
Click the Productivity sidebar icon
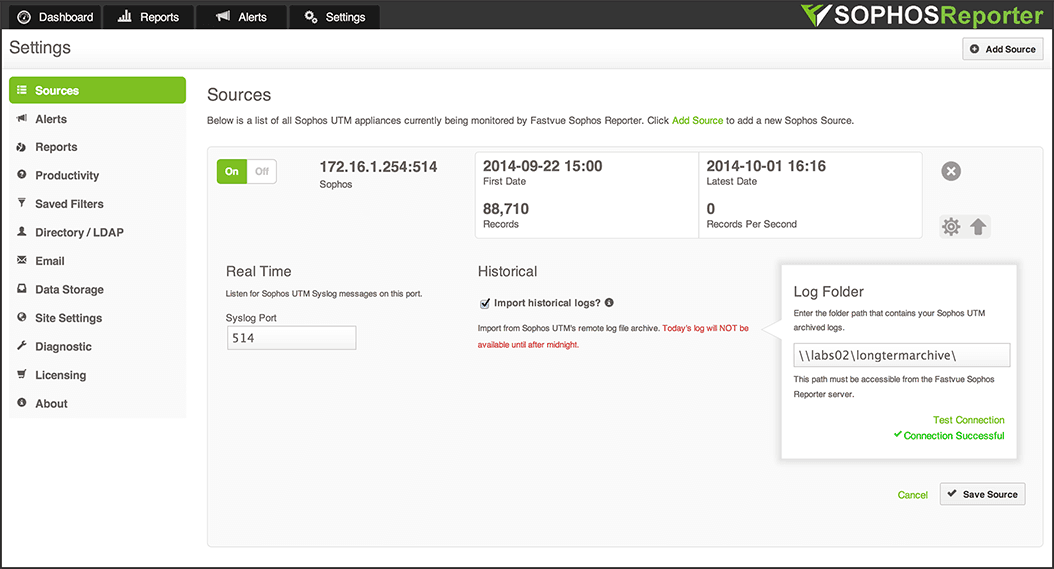(x=22, y=175)
